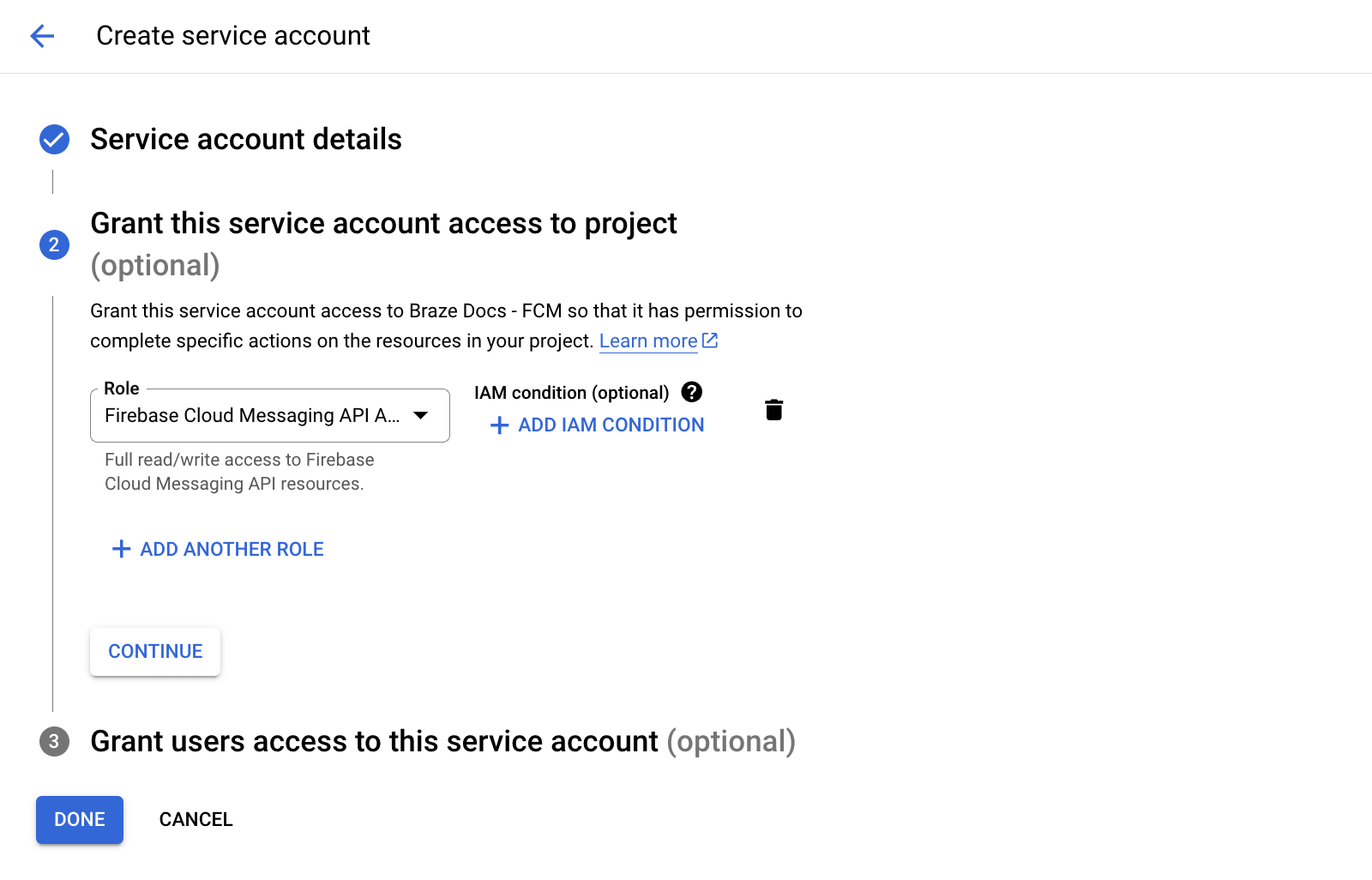The image size is (1372, 880).
Task: Click CANCEL to discard service account
Action: [196, 820]
